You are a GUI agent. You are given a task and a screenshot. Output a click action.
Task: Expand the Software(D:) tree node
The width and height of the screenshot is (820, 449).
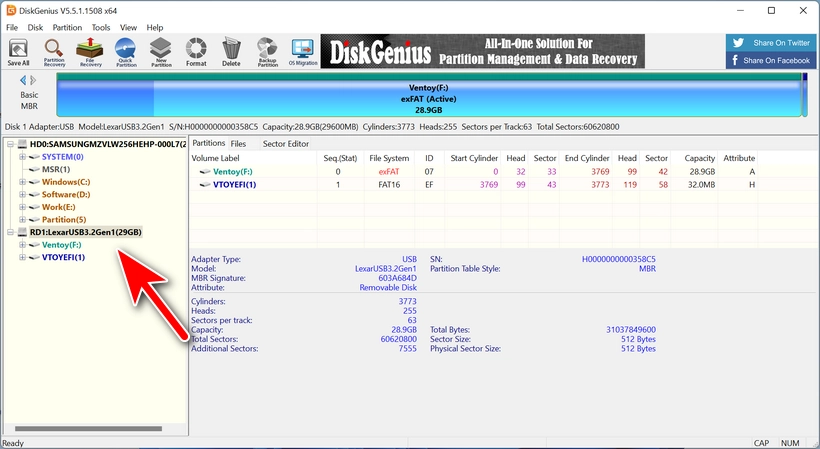[x=22, y=194]
